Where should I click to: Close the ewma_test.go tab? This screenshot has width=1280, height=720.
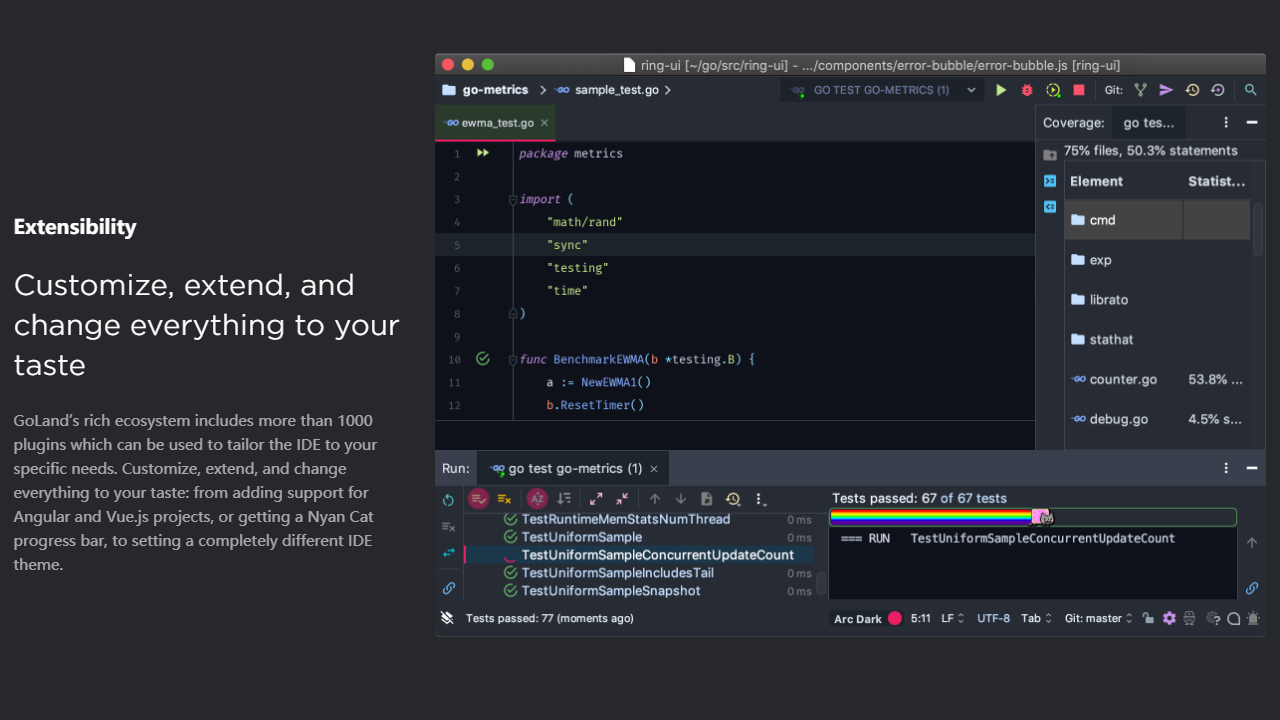[x=545, y=123]
